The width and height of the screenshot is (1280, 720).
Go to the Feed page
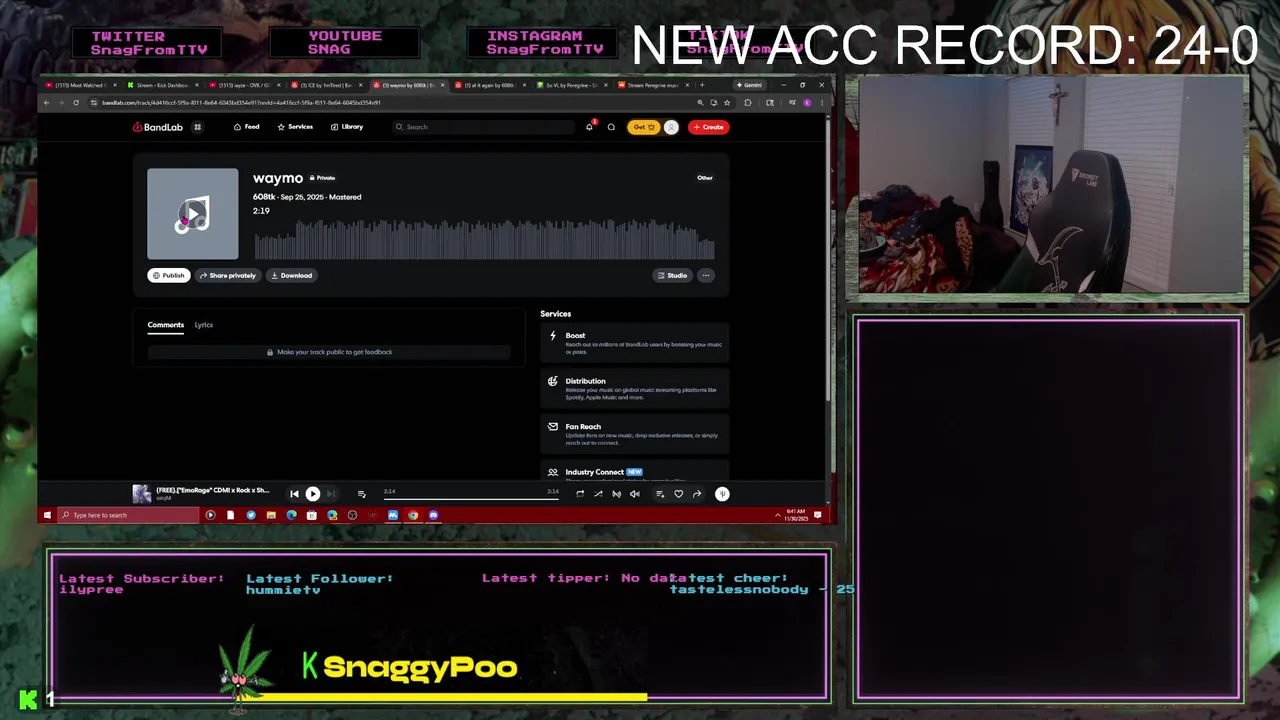coord(246,127)
